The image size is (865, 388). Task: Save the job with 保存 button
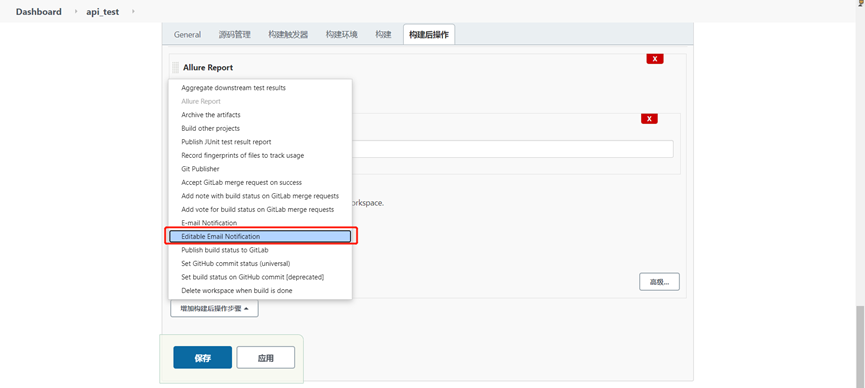click(202, 358)
